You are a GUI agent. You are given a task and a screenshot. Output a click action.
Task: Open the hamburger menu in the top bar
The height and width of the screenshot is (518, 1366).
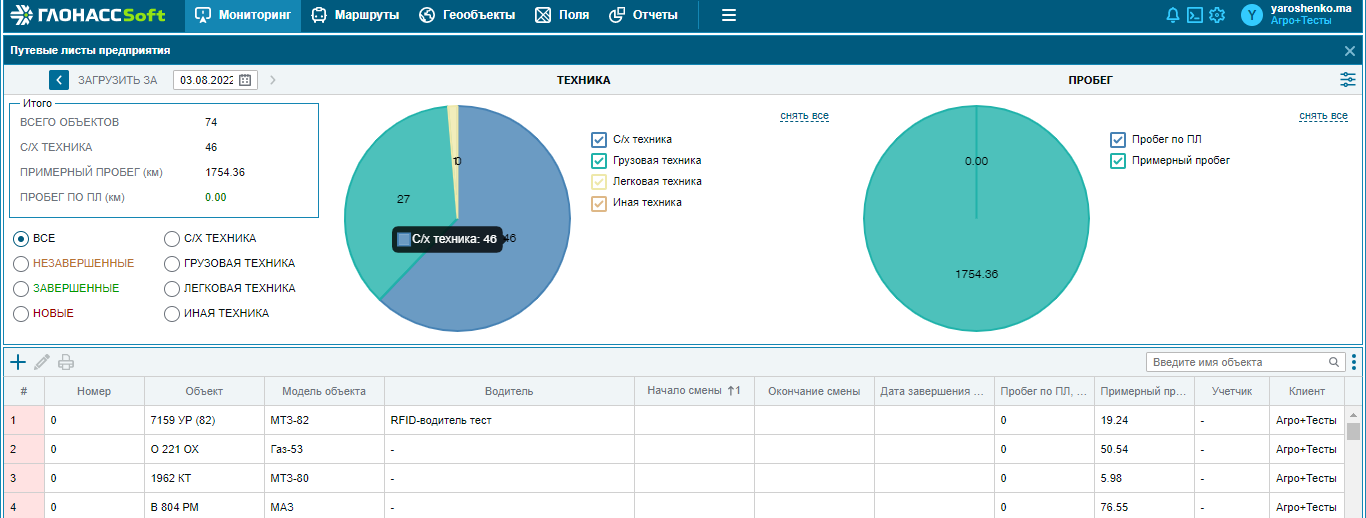(729, 15)
